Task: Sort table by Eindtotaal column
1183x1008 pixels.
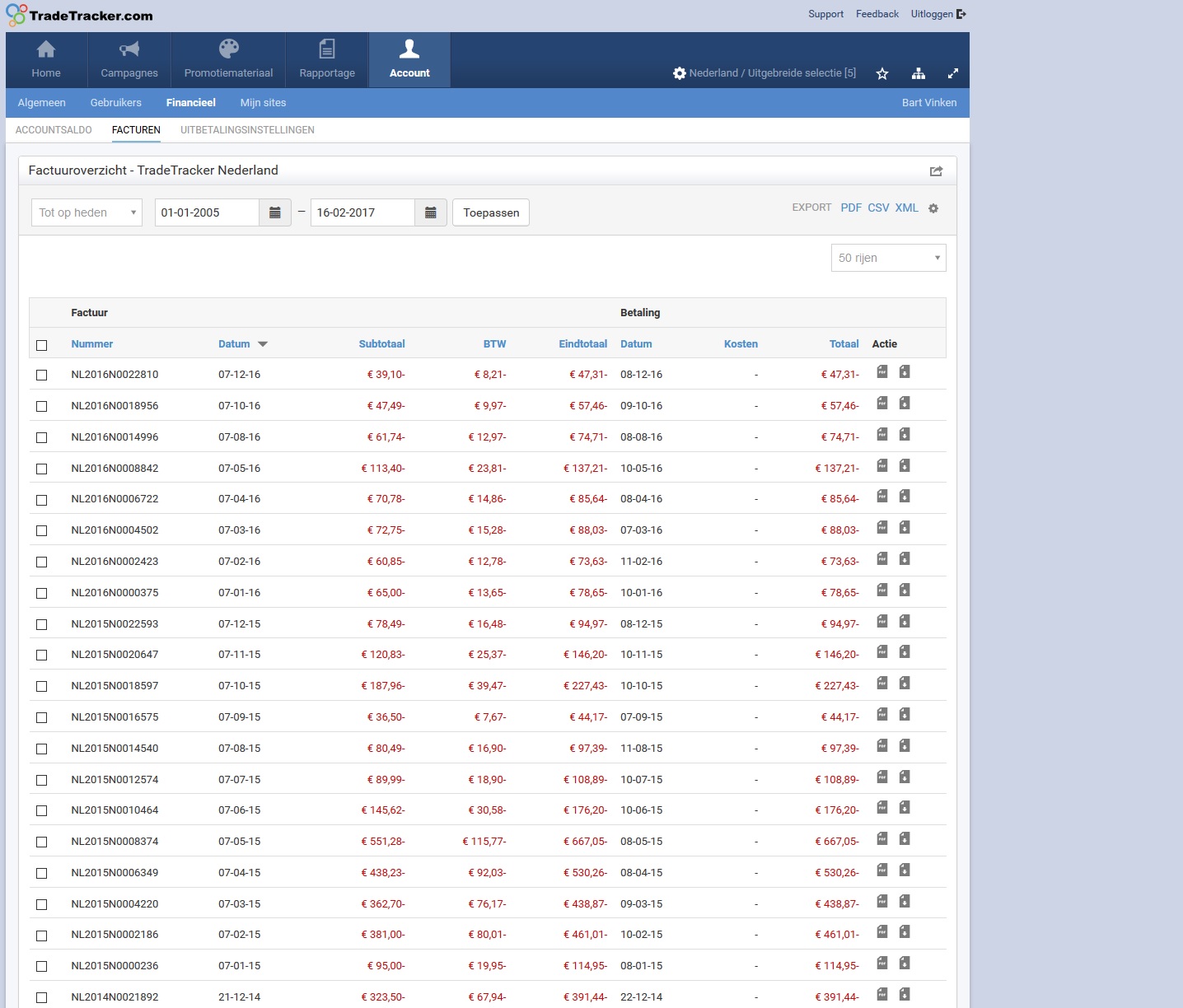Action: tap(583, 344)
